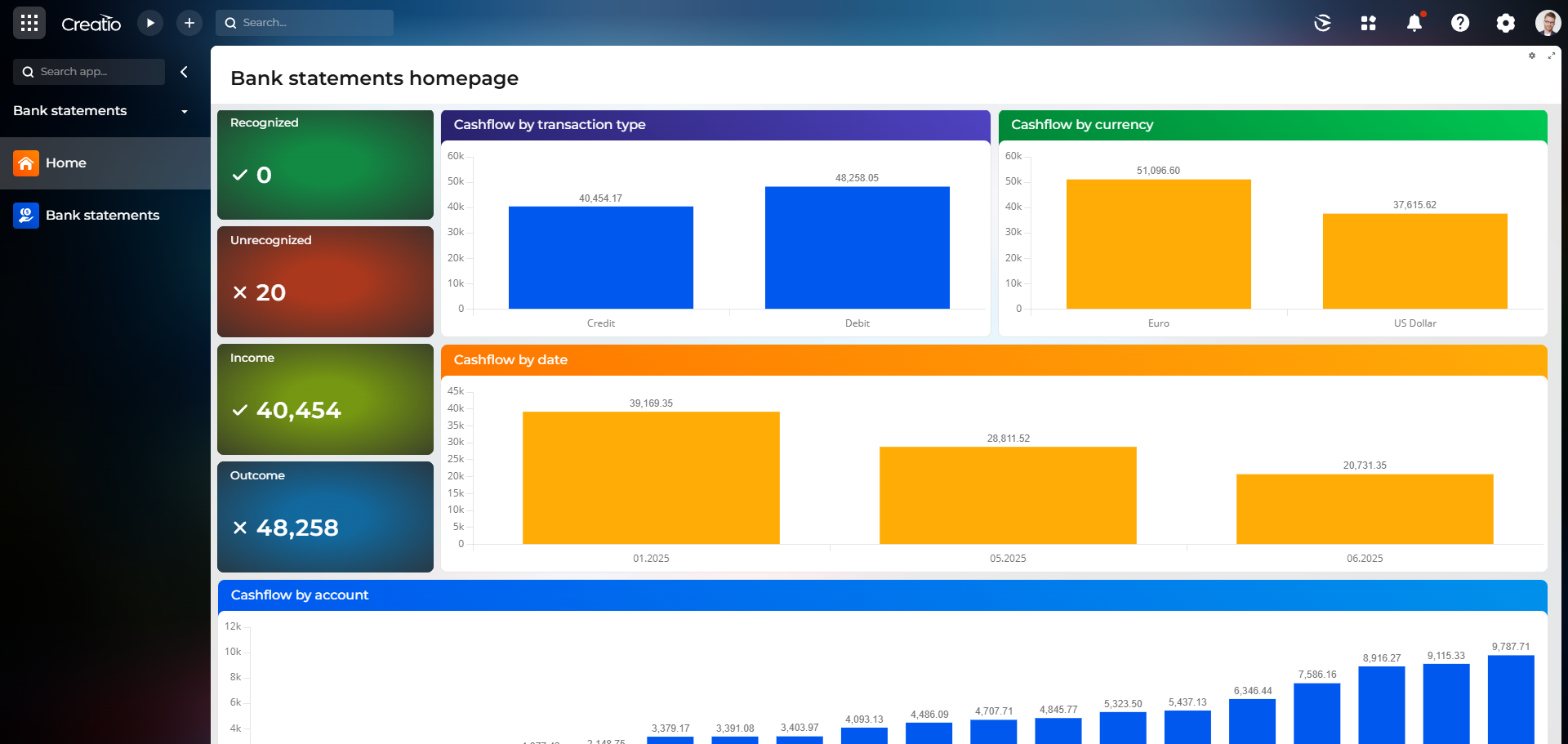The width and height of the screenshot is (1568, 744).
Task: Click the 48,258.05 value label
Action: point(857,178)
